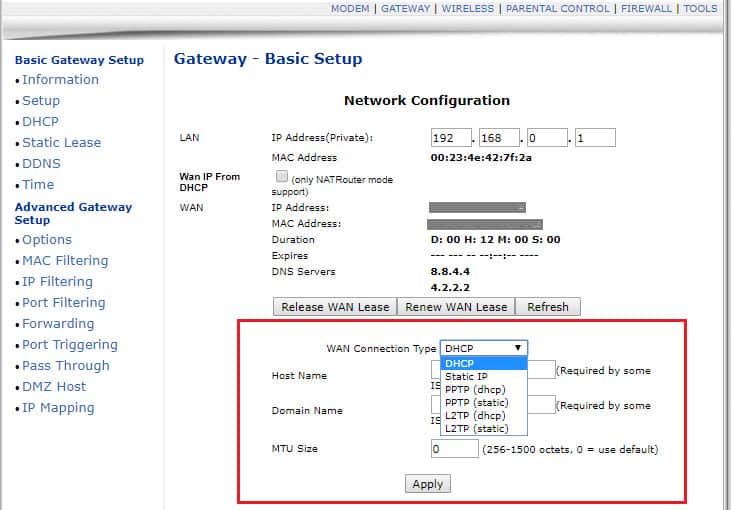Choose L2TP (dhcp) connection type
The width and height of the screenshot is (731, 510).
[483, 415]
